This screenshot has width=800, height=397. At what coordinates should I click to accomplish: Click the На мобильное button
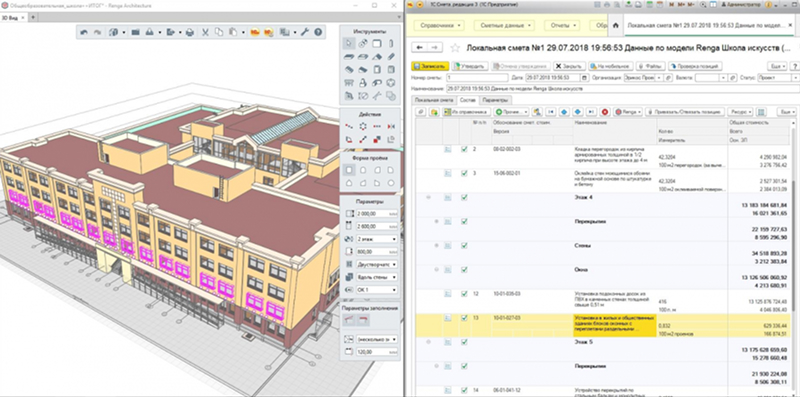611,66
